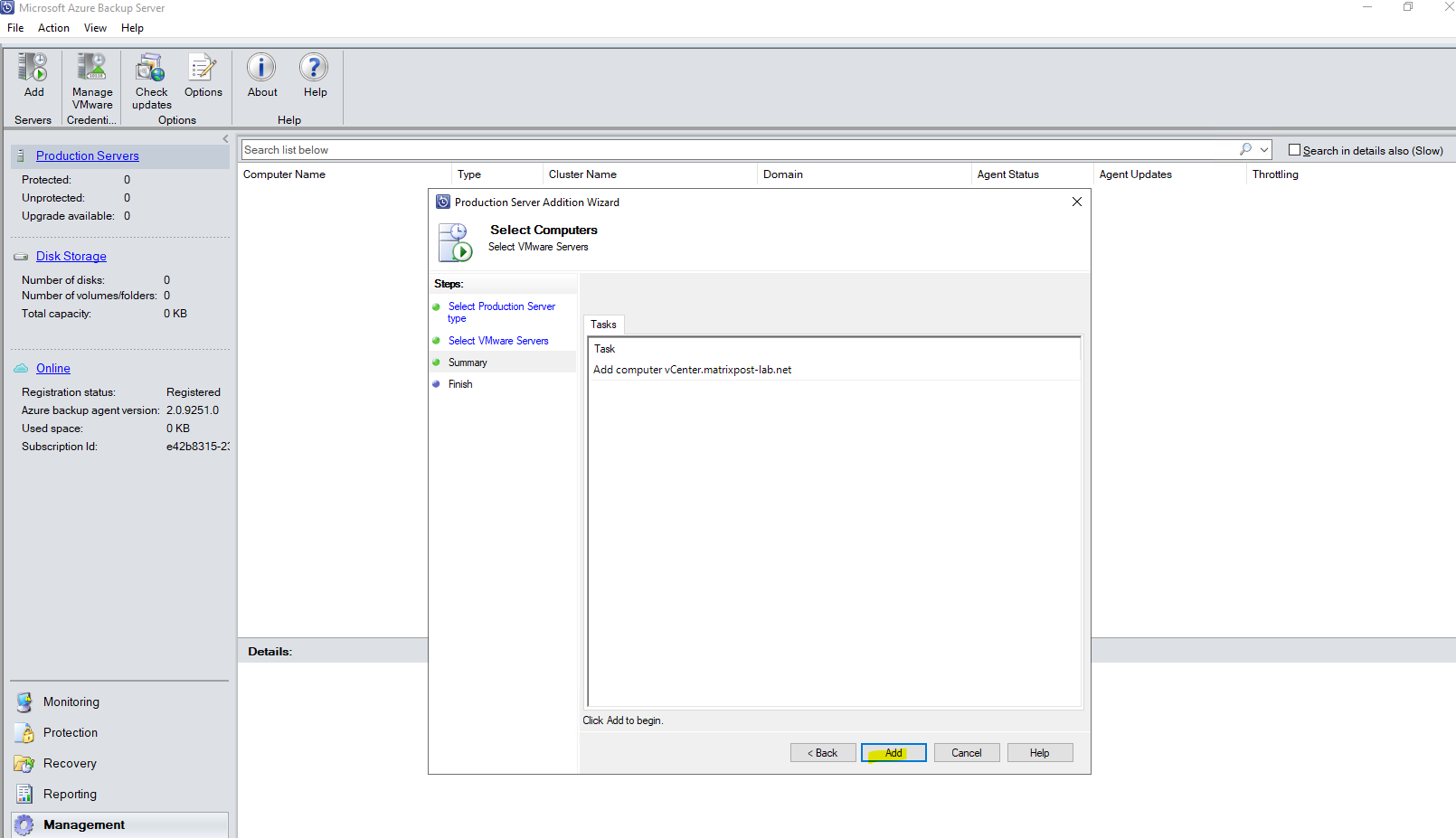
Task: Click the search magnifier icon
Action: (x=1245, y=149)
